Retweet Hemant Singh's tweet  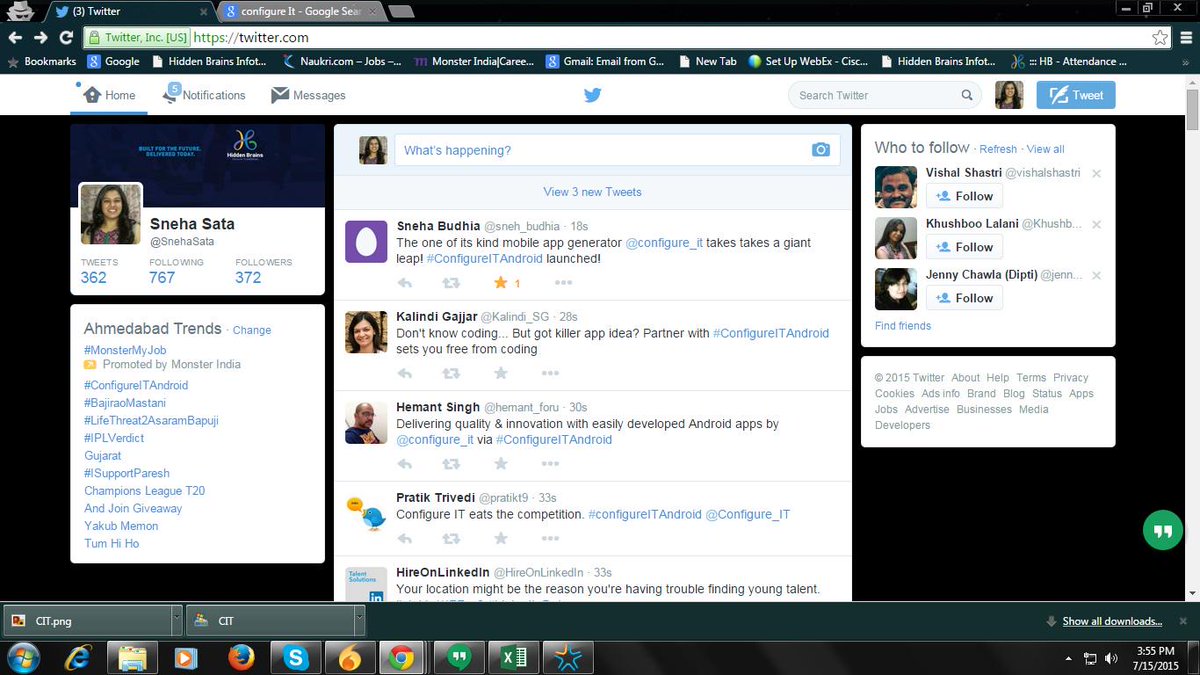pos(451,464)
